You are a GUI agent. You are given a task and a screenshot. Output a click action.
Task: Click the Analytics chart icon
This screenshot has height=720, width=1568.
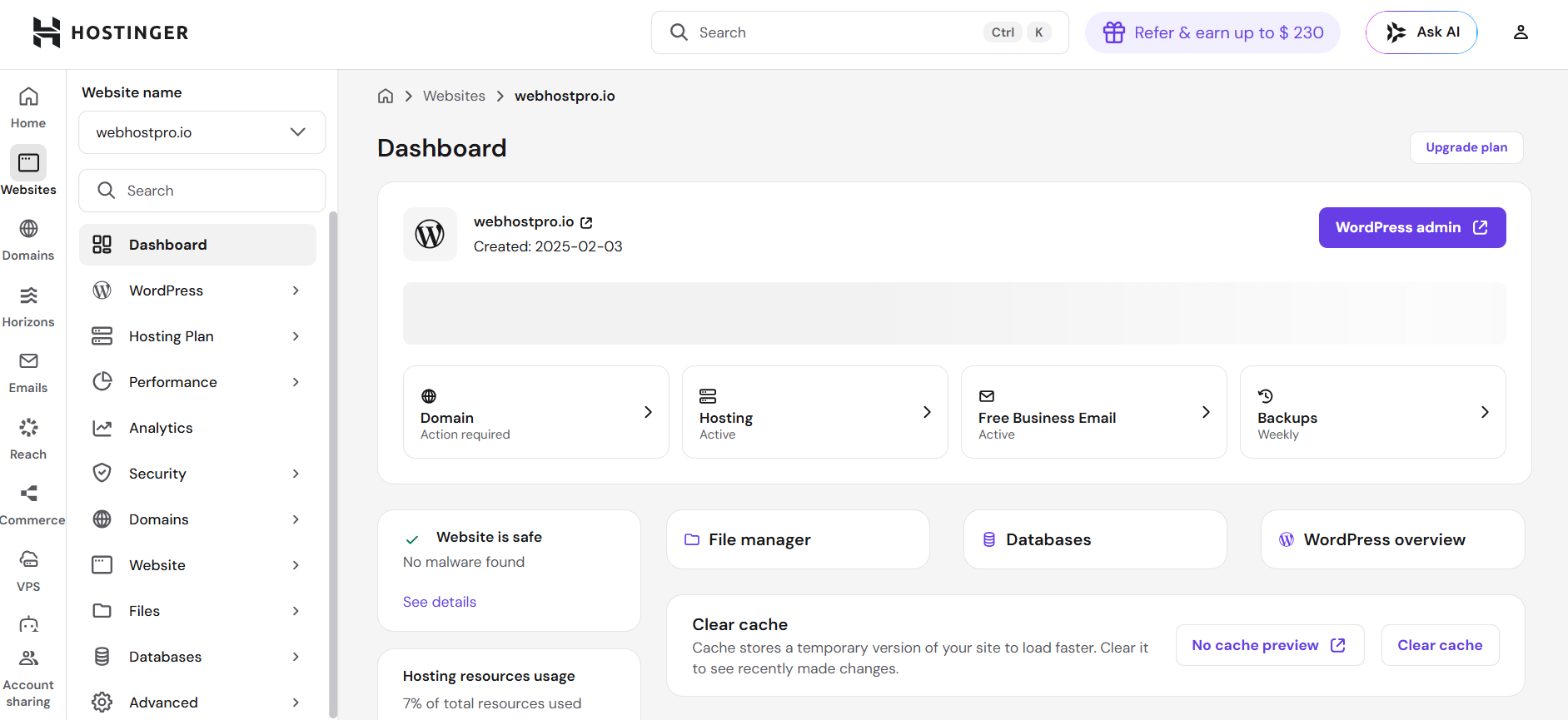pyautogui.click(x=102, y=428)
